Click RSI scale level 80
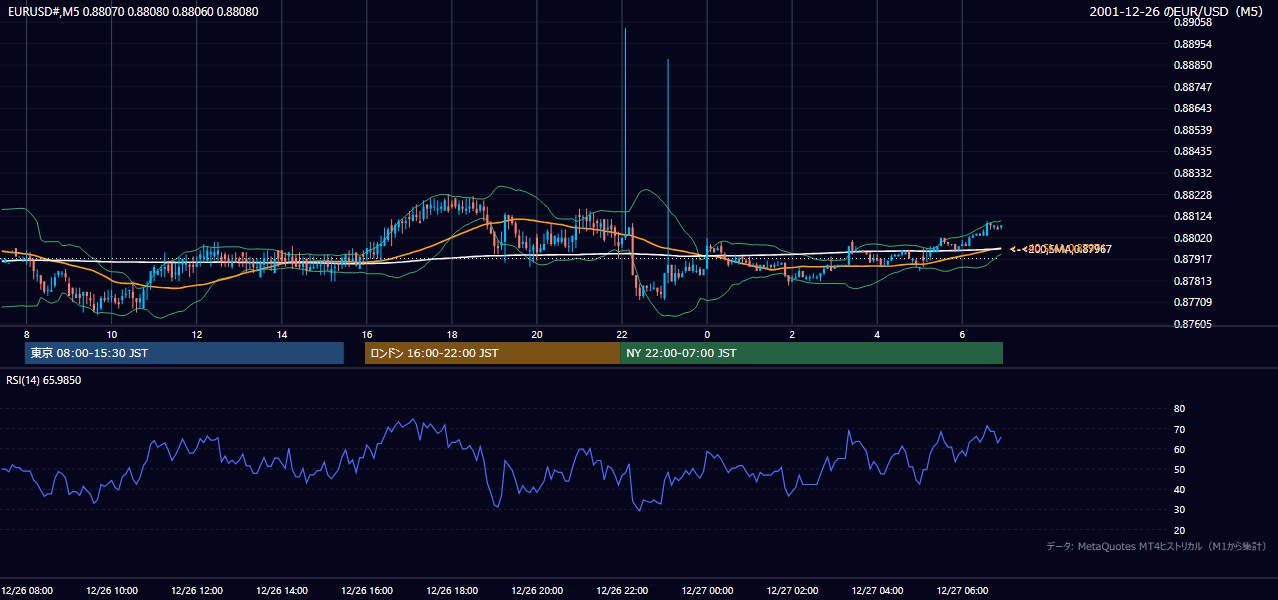 pyautogui.click(x=1179, y=409)
